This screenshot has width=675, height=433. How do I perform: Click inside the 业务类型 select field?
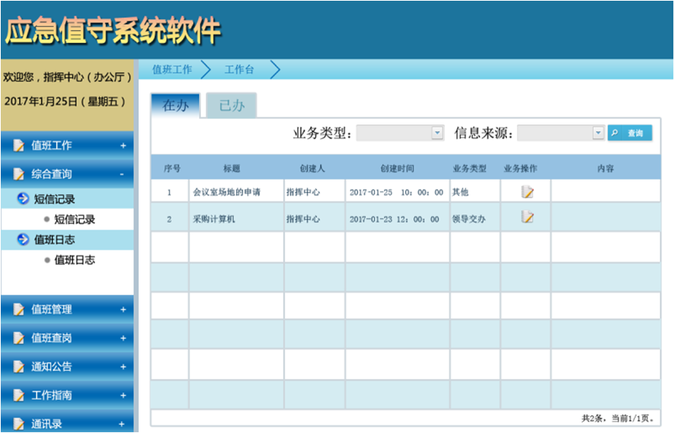pos(400,133)
